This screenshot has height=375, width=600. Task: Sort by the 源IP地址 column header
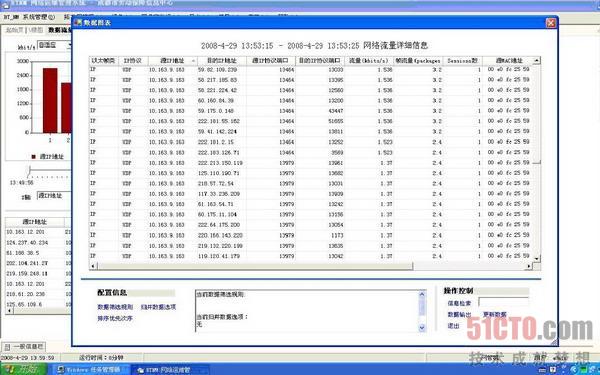click(x=173, y=60)
